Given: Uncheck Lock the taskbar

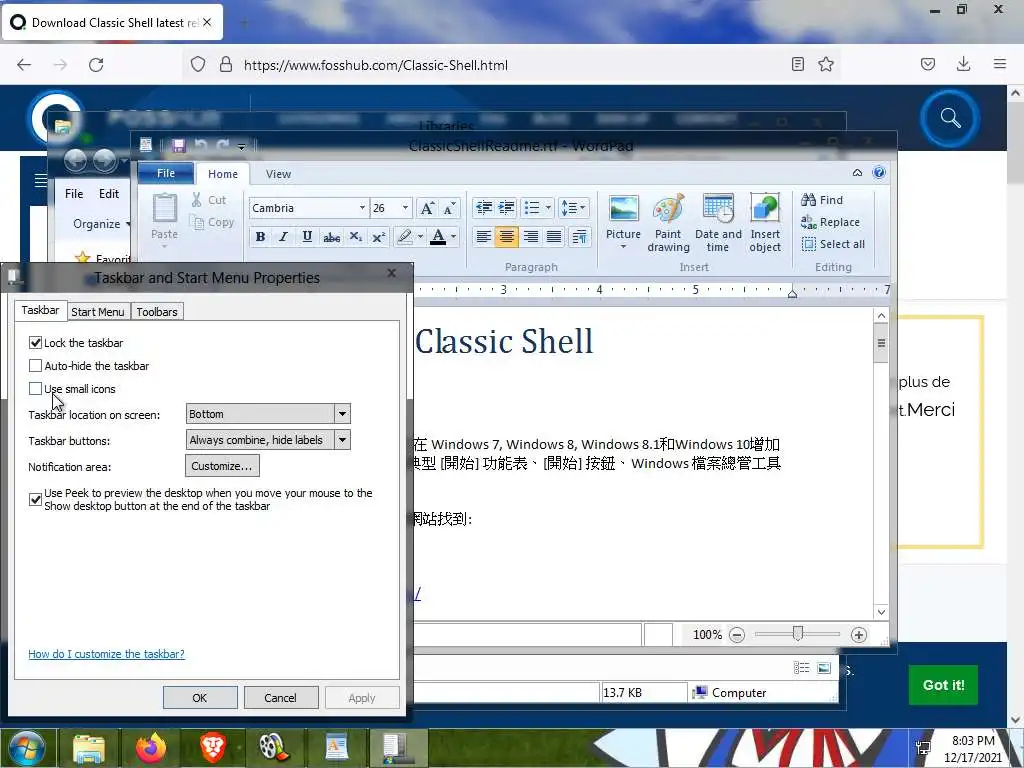Looking at the screenshot, I should pyautogui.click(x=35, y=343).
